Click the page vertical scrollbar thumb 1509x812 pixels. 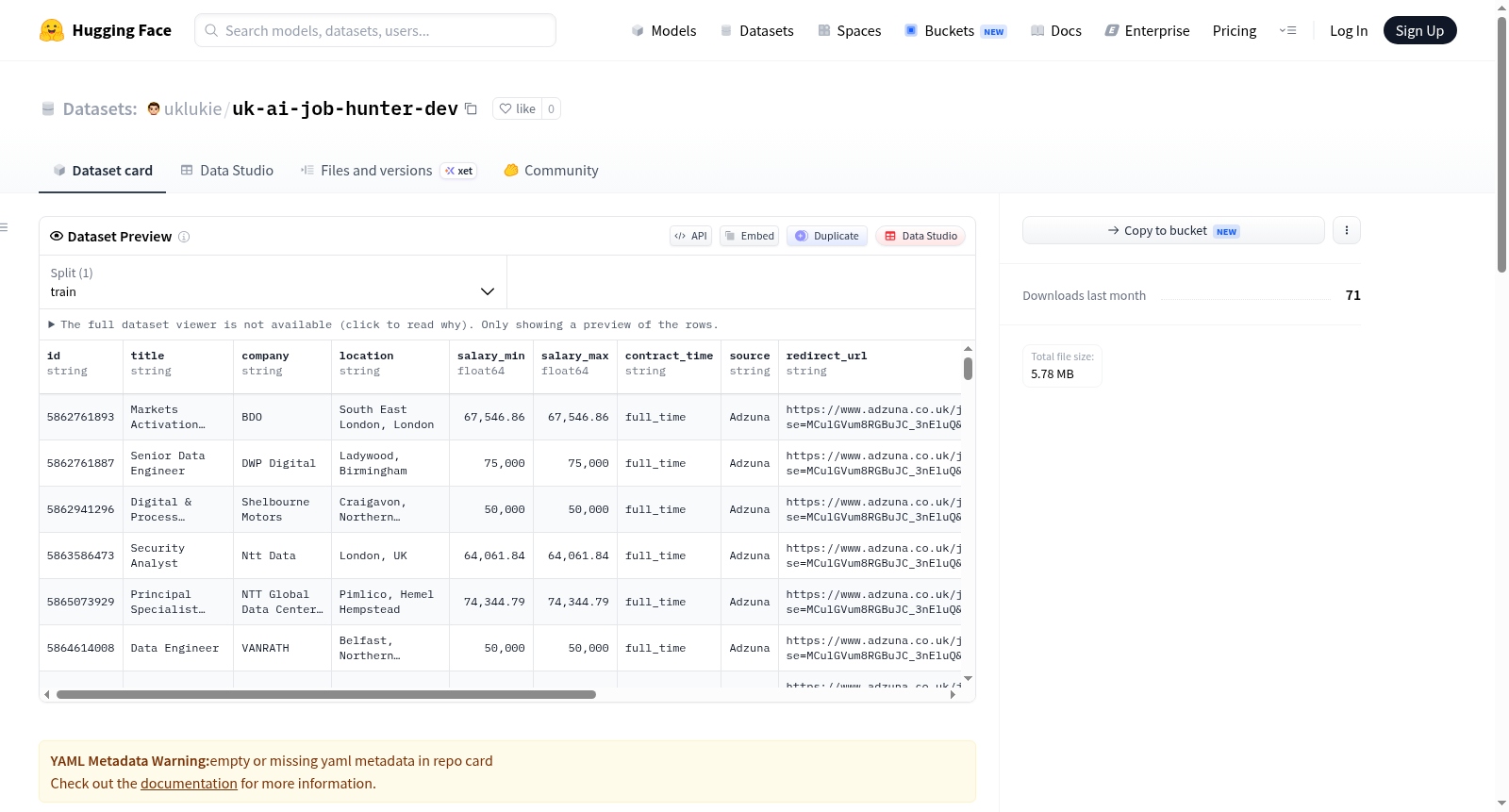(x=1501, y=144)
